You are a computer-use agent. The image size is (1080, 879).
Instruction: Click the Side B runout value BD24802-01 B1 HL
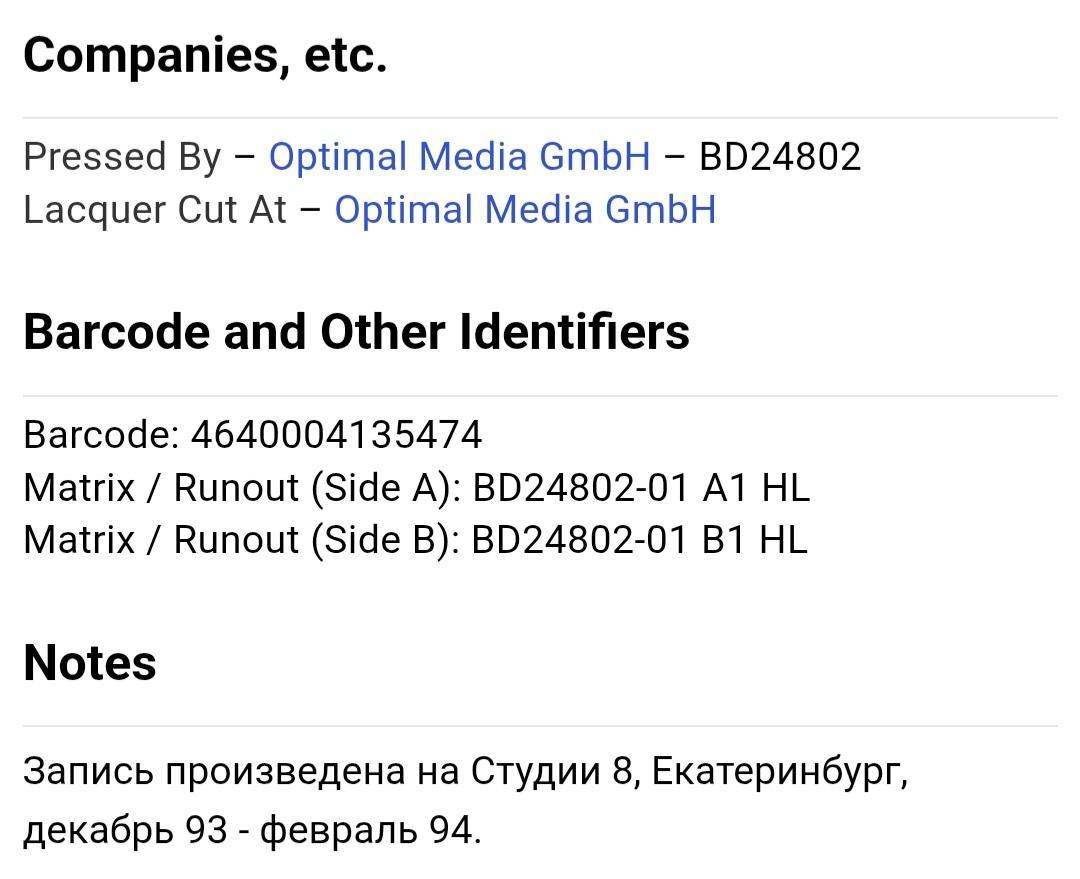639,539
